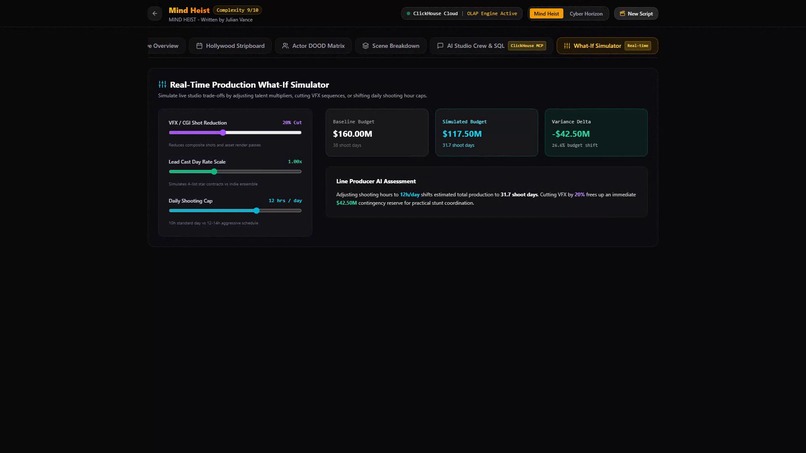The height and width of the screenshot is (453, 806).
Task: Click the Line Producer AI Assessment heading
Action: click(376, 181)
